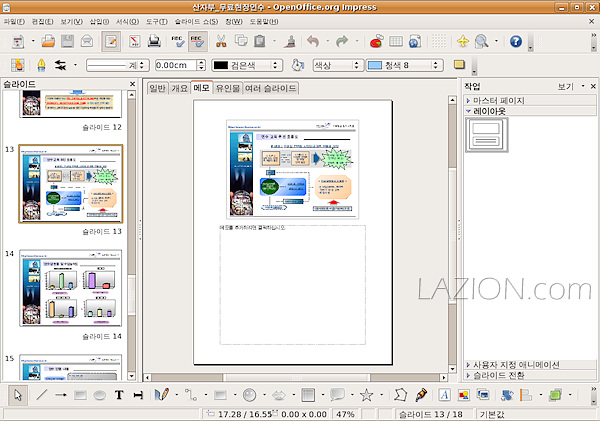This screenshot has width=600, height=421.
Task: Expand 마스터 페이지 section
Action: click(530, 101)
